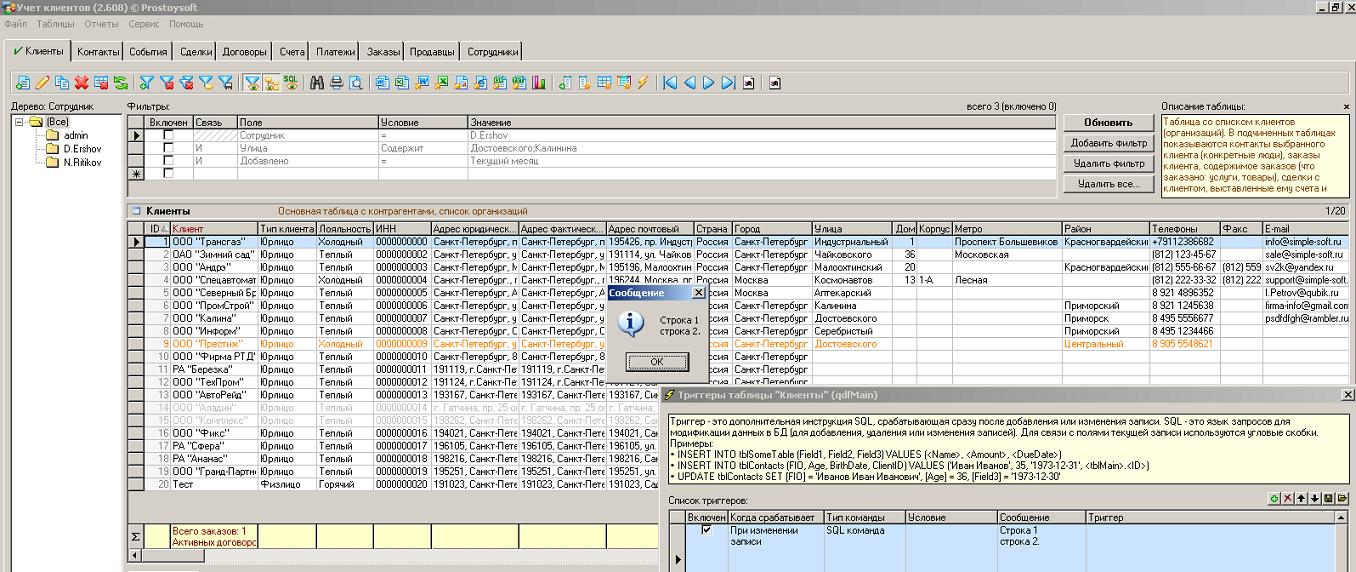Select the D.Ershov folder in tree

click(82, 149)
